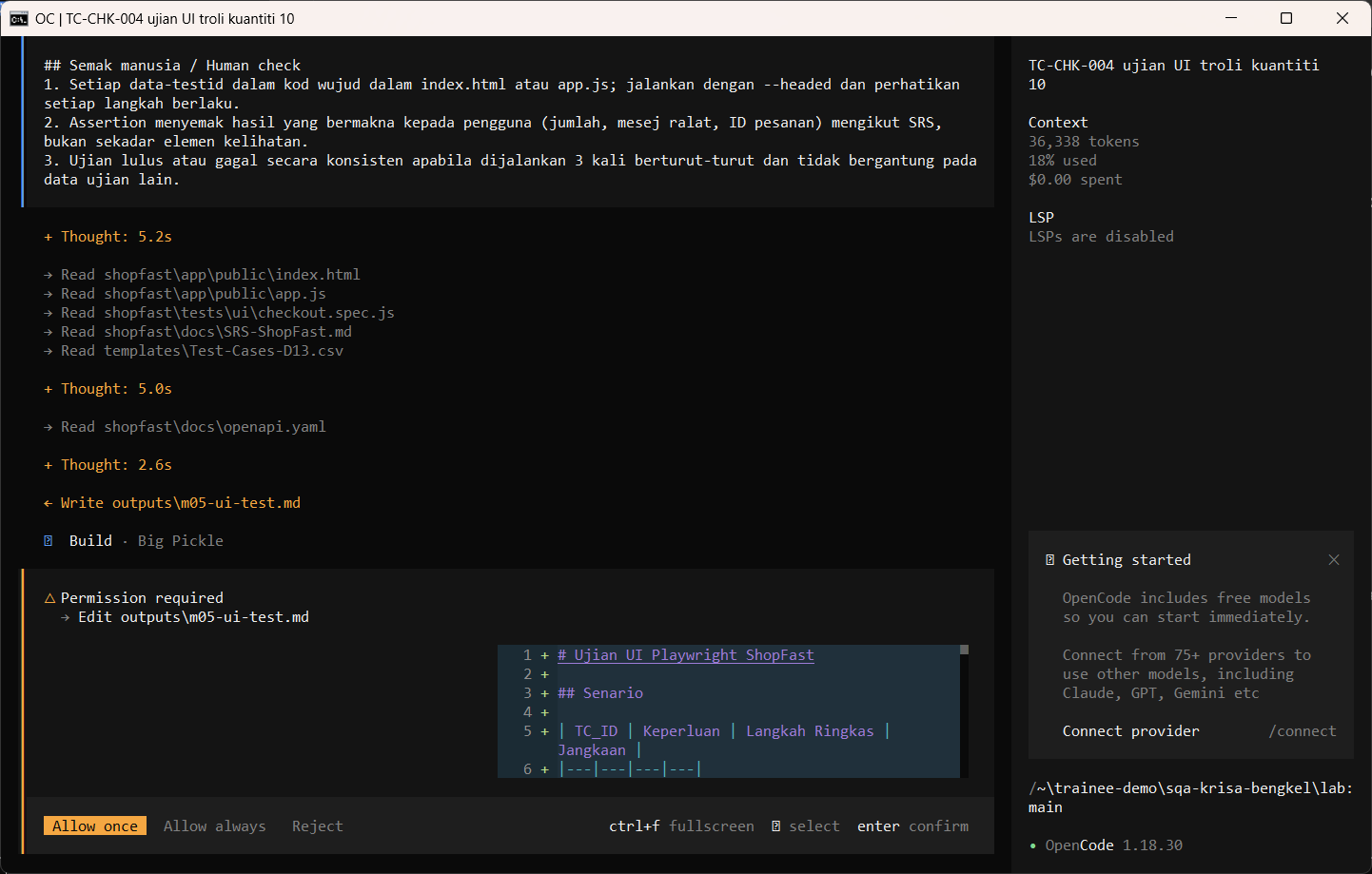Click the Permission required warning triangle
This screenshot has width=1372, height=874.
tap(49, 598)
